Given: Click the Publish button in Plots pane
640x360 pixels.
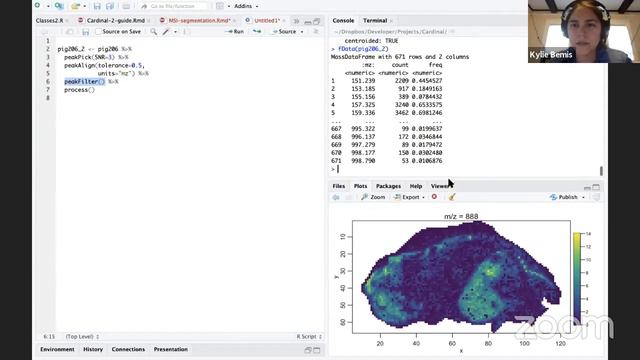Looking at the screenshot, I should pos(564,197).
